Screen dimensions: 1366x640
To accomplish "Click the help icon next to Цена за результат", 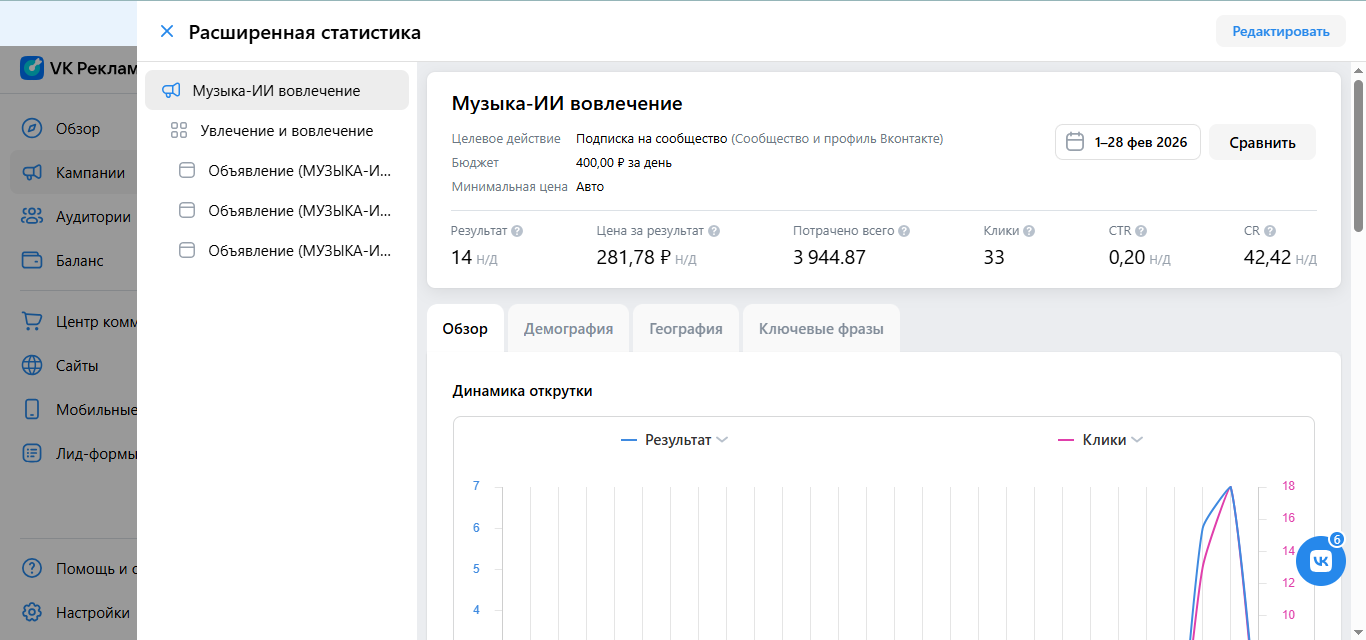I will (x=714, y=231).
